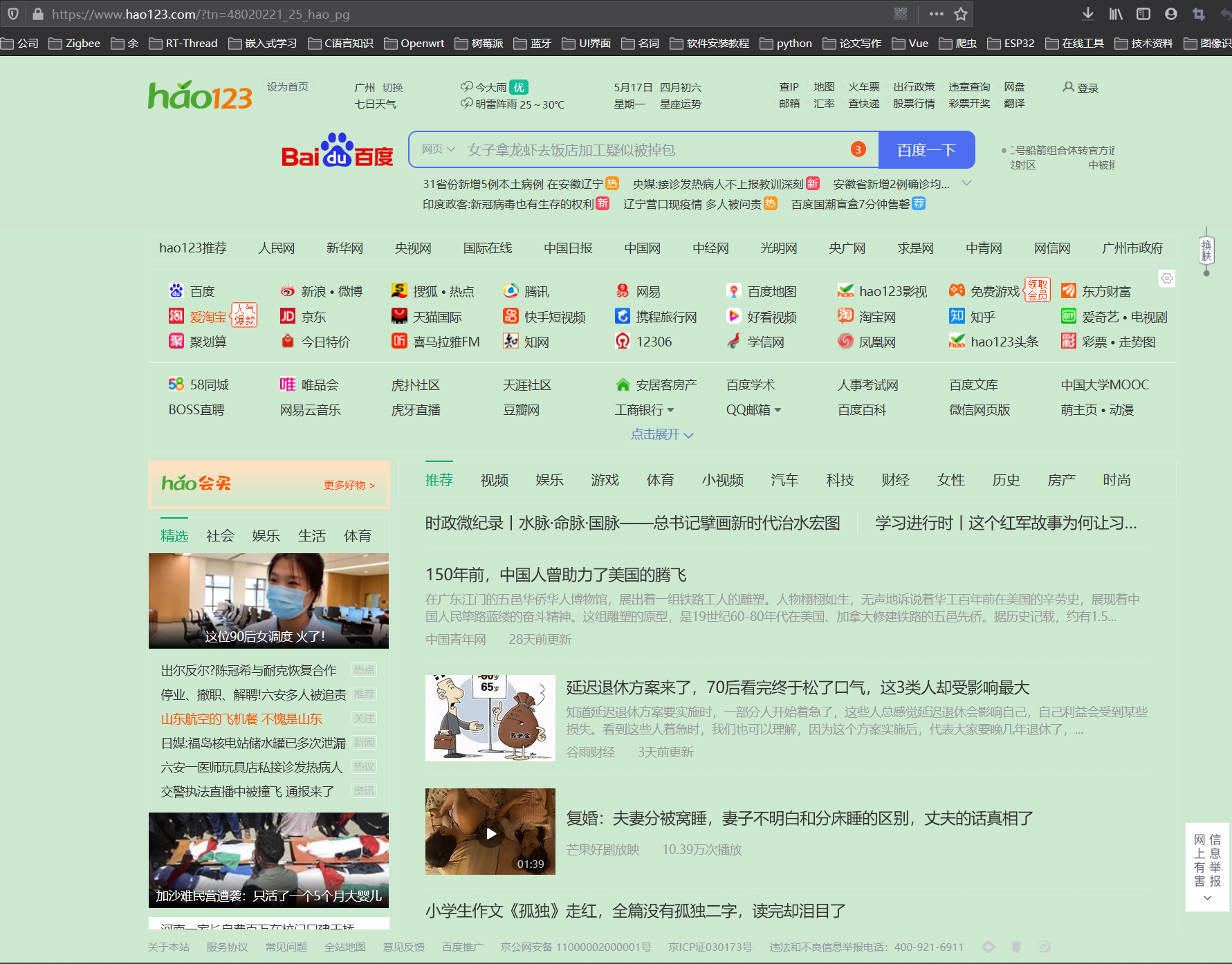
Task: Switch to the 视频 tab
Action: 494,479
